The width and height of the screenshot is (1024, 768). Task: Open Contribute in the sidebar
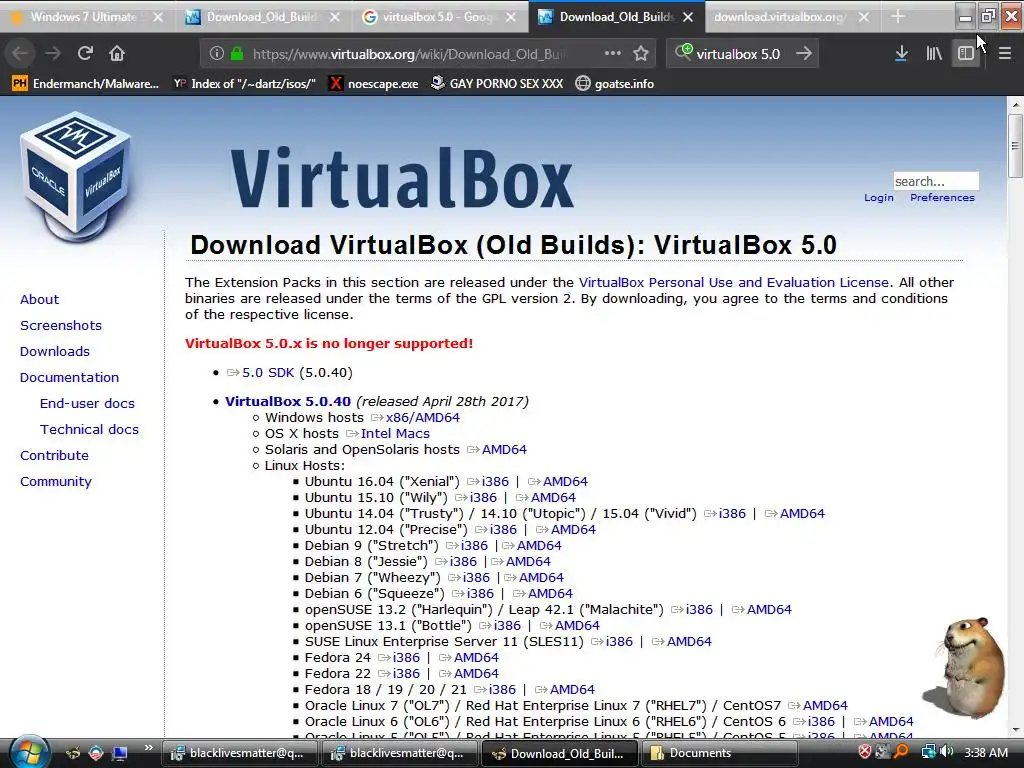tap(54, 455)
